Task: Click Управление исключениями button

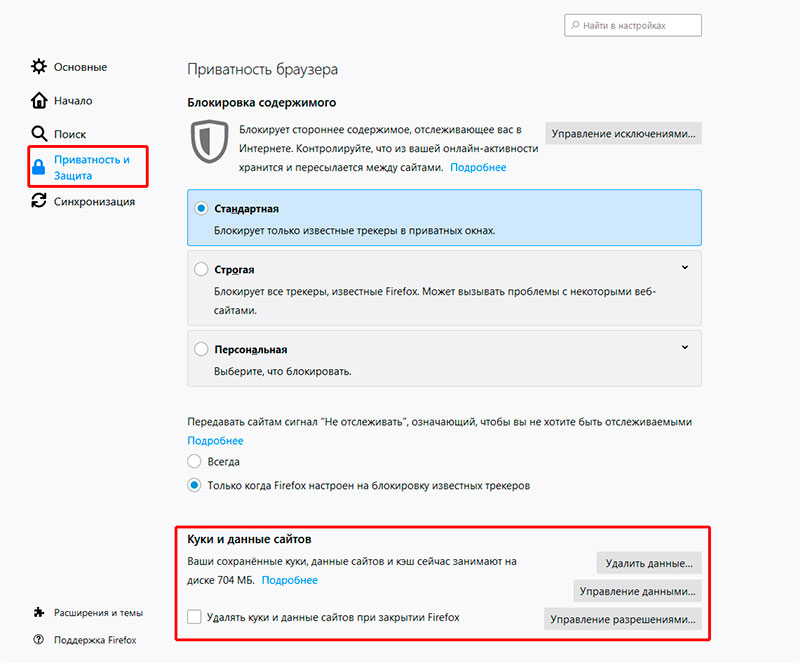Action: pyautogui.click(x=623, y=132)
